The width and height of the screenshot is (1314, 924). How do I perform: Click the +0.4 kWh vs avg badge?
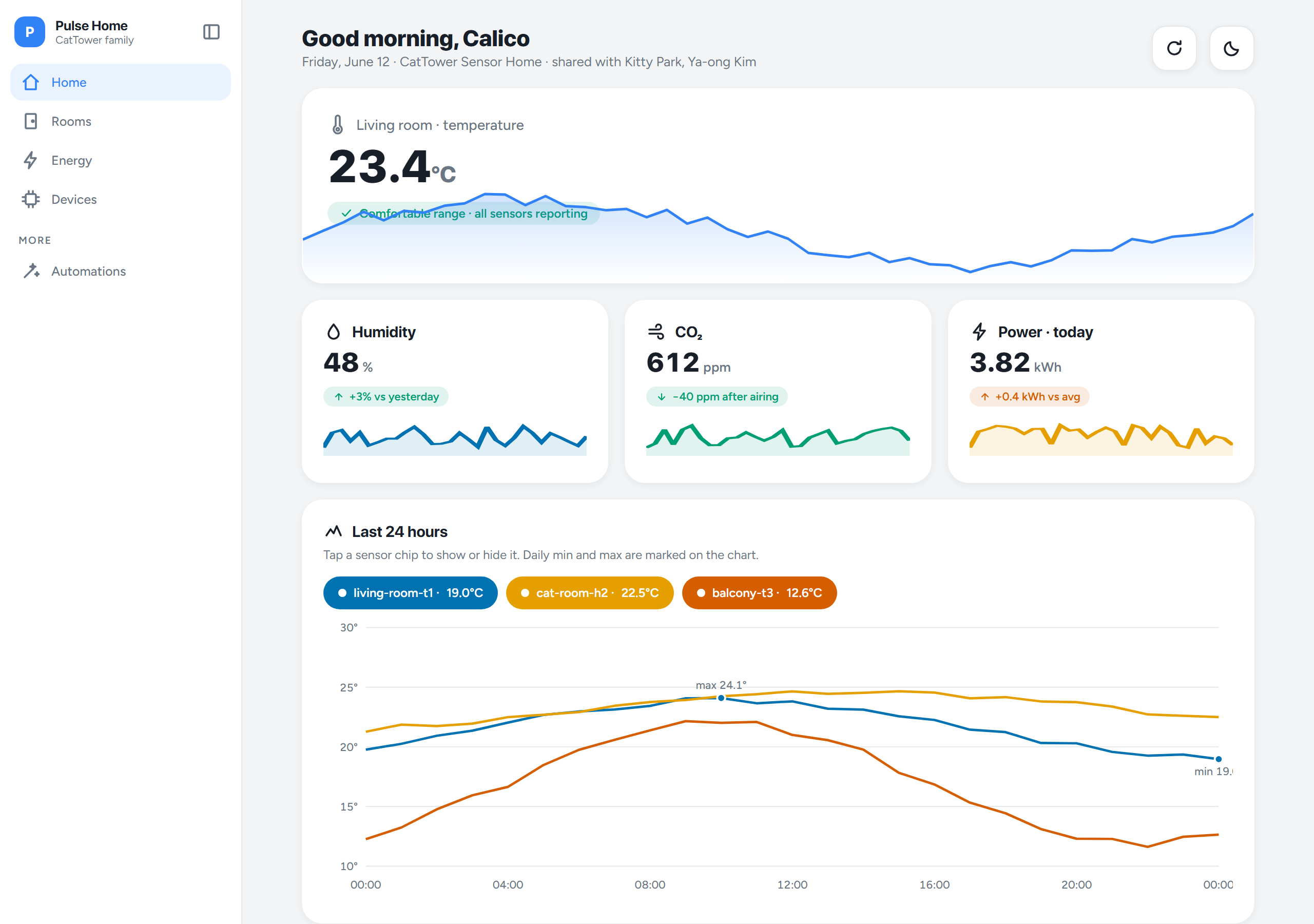click(x=1029, y=397)
